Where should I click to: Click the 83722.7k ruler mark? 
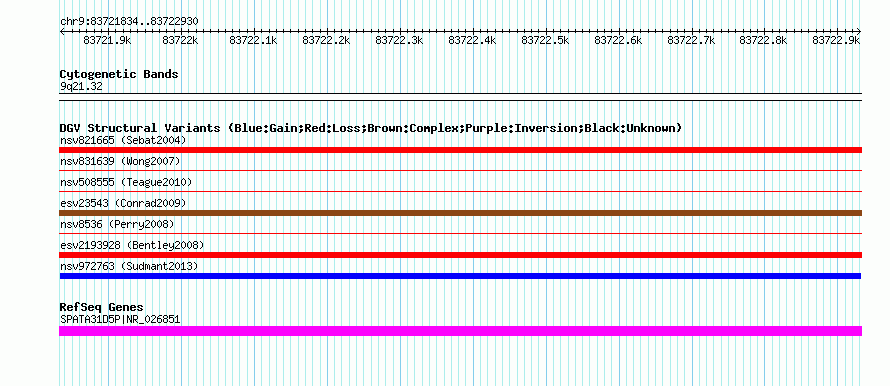(691, 40)
